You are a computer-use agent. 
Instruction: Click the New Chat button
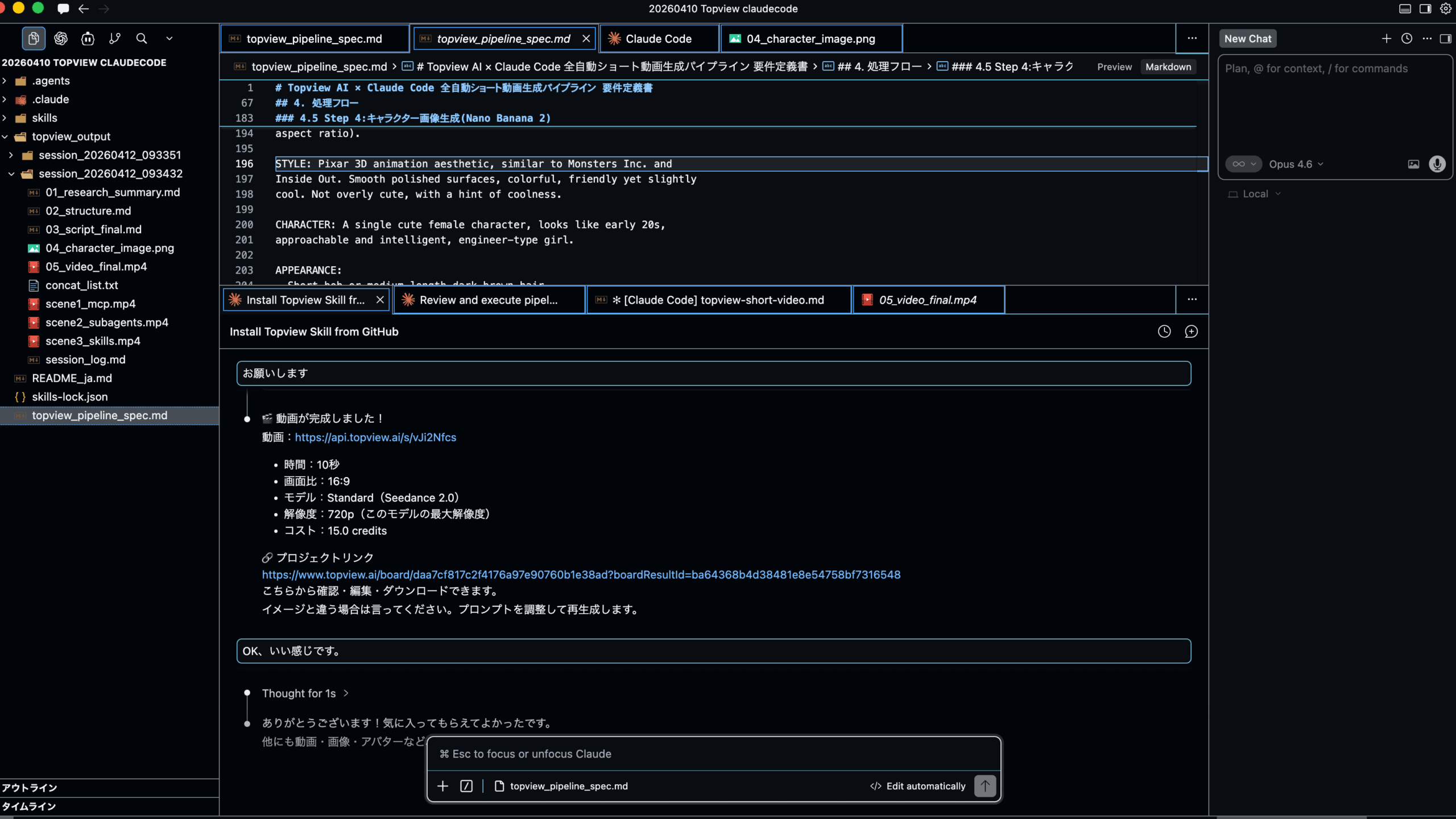pos(1247,39)
